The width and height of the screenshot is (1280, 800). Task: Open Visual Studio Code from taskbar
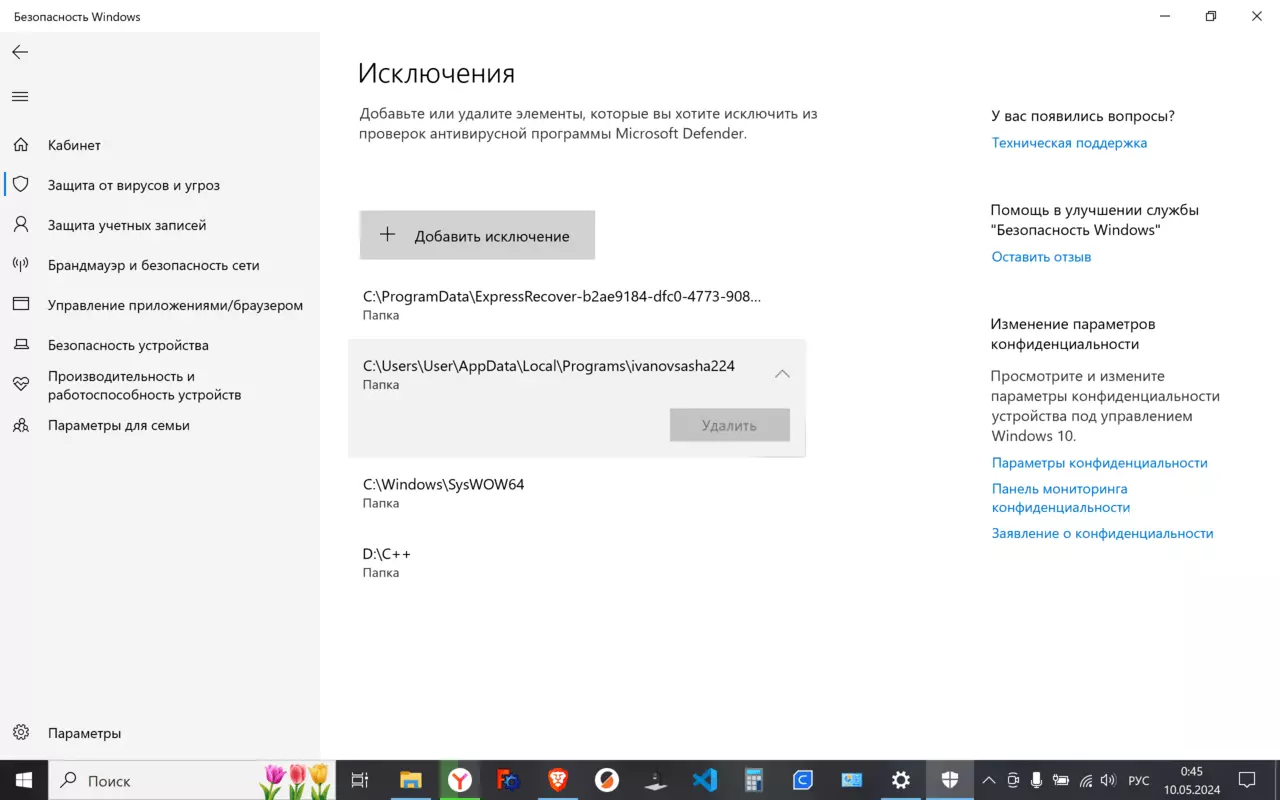705,780
